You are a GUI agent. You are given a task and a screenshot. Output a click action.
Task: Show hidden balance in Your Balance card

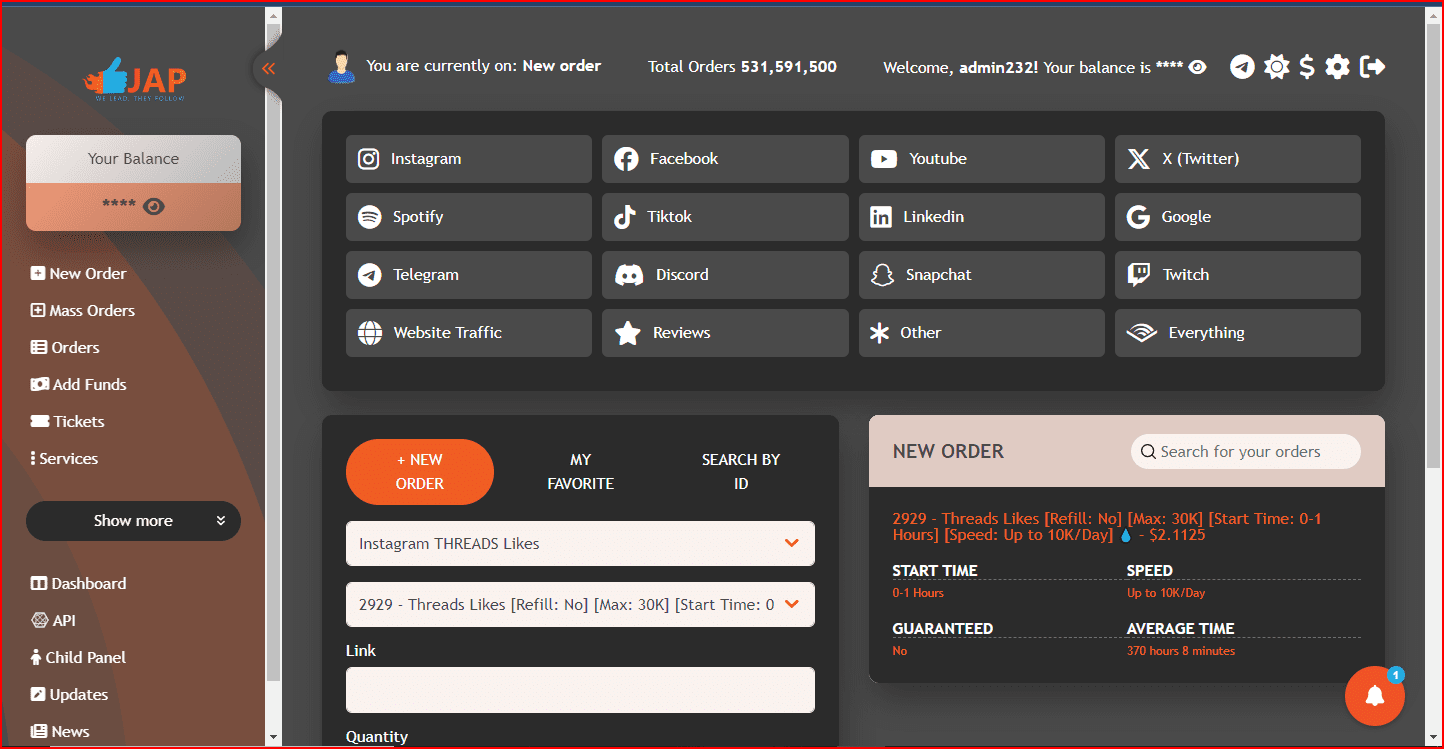pyautogui.click(x=152, y=205)
